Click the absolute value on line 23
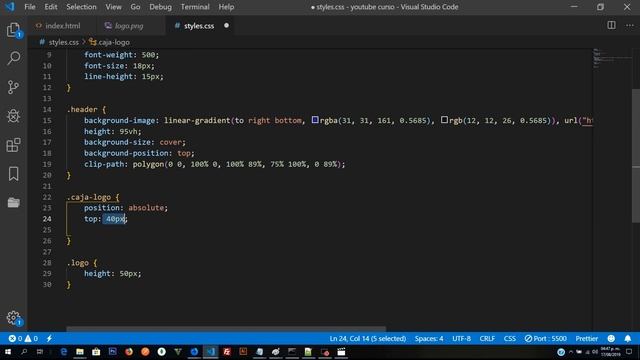This screenshot has height=360, width=640. coord(146,208)
